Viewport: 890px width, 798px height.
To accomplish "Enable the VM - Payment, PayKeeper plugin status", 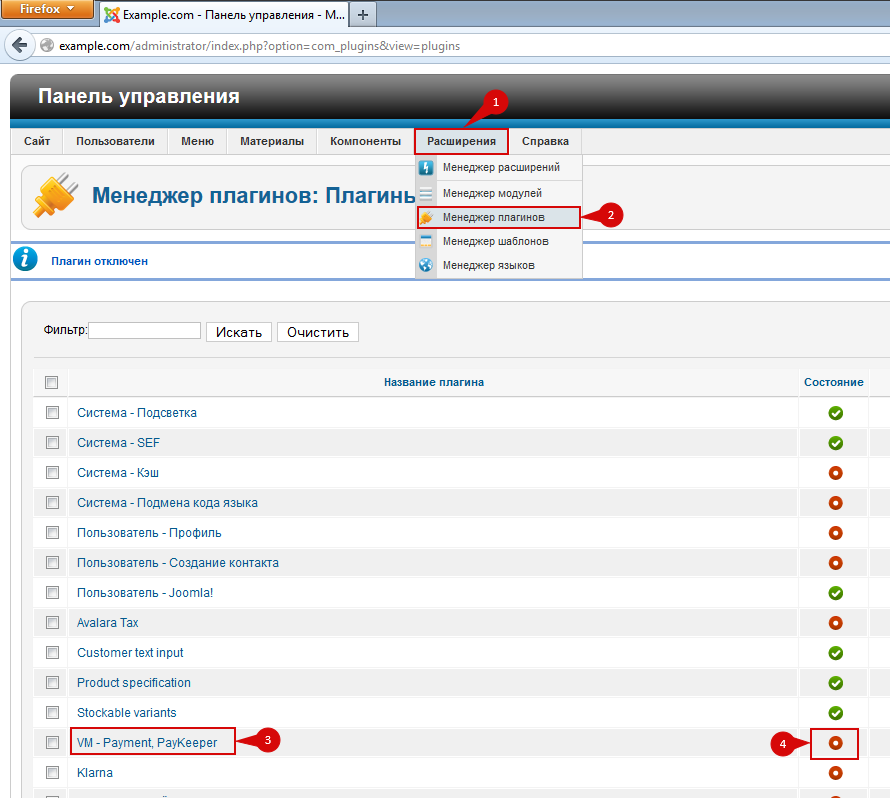I will click(836, 743).
